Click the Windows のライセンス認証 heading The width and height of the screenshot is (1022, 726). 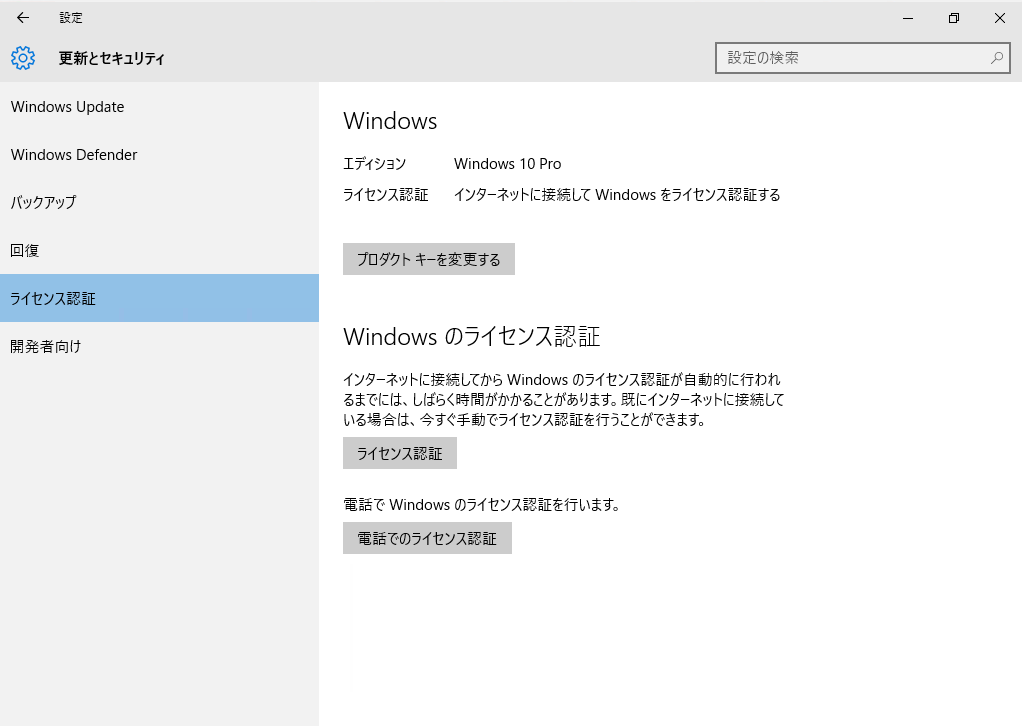pos(471,336)
